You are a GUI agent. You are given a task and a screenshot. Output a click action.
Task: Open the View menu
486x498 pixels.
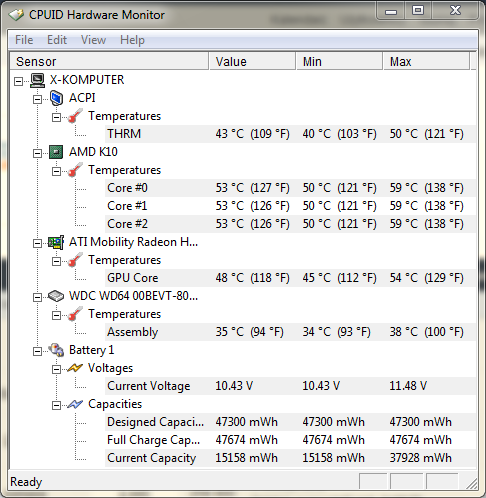pos(93,40)
